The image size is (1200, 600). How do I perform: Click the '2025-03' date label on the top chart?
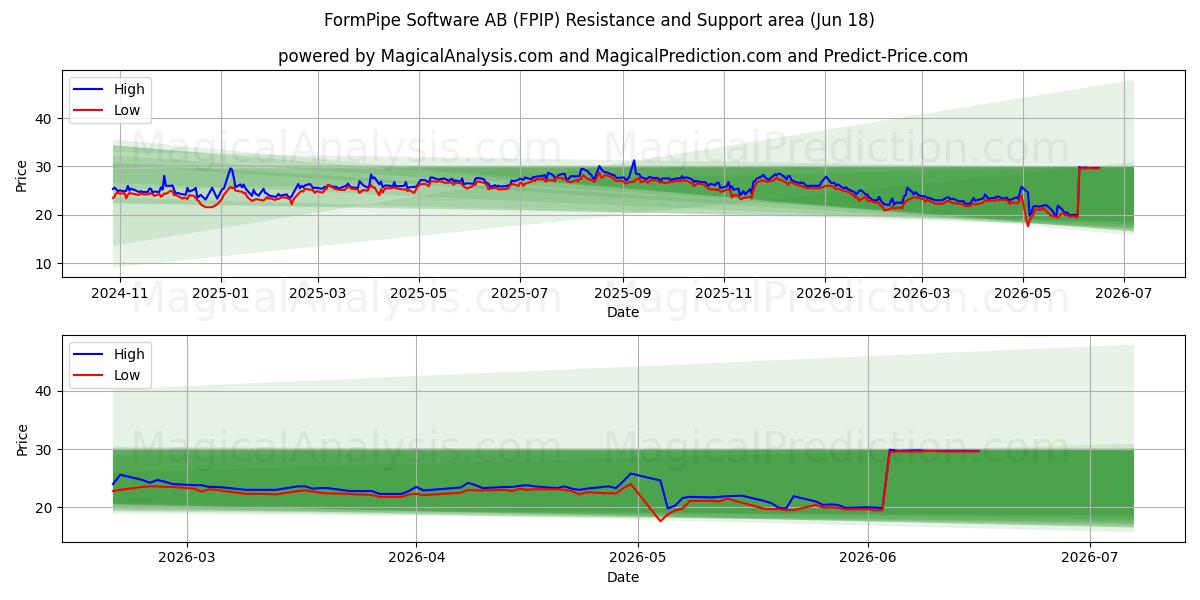(x=318, y=295)
